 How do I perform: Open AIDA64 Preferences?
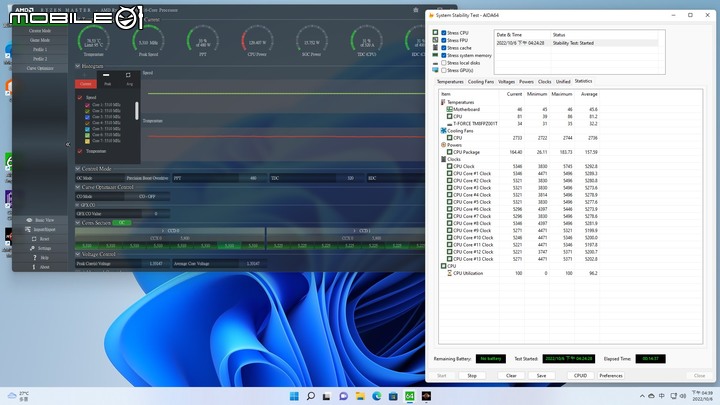click(611, 376)
